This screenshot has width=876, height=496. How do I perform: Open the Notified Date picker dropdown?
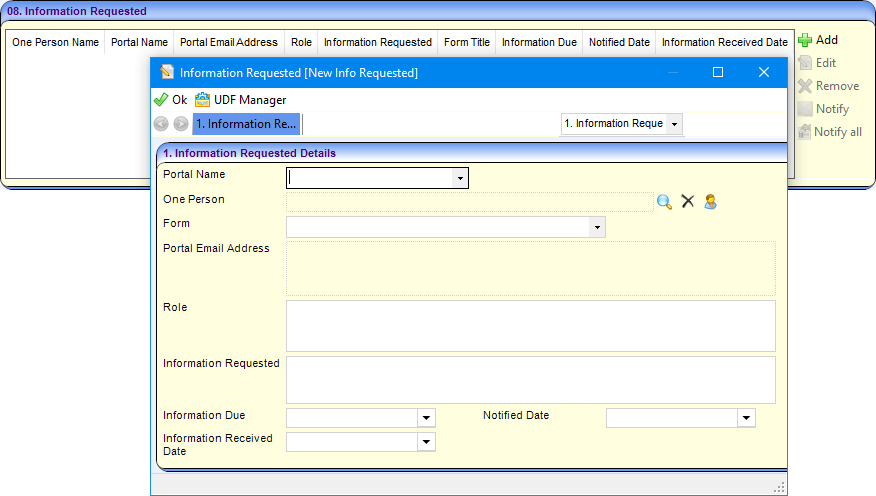[746, 418]
